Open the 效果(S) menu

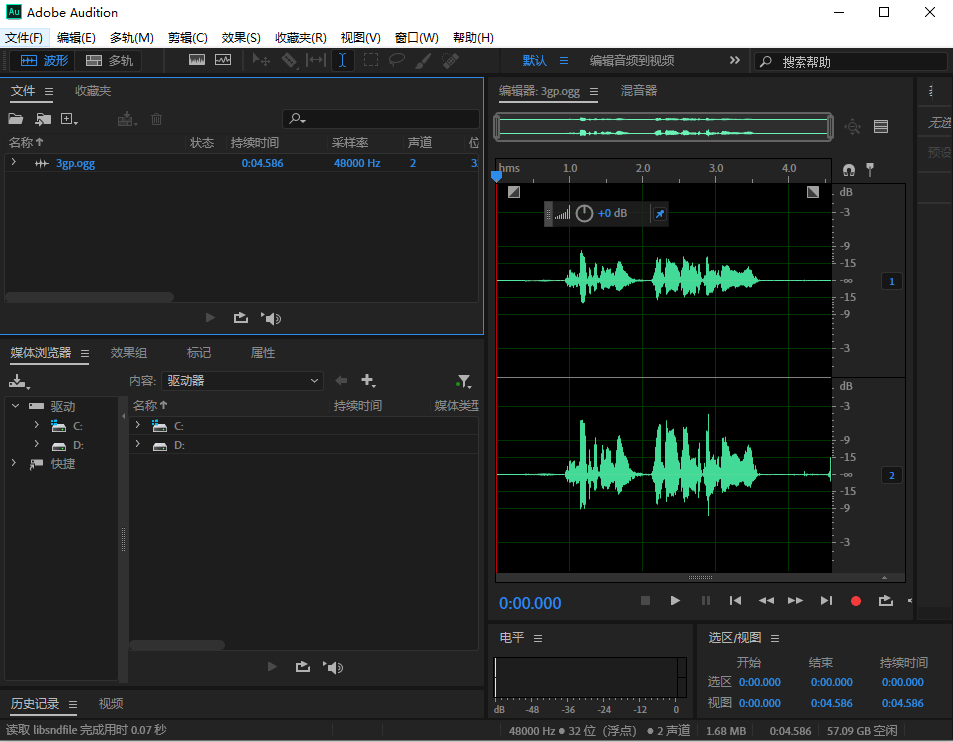pos(241,38)
